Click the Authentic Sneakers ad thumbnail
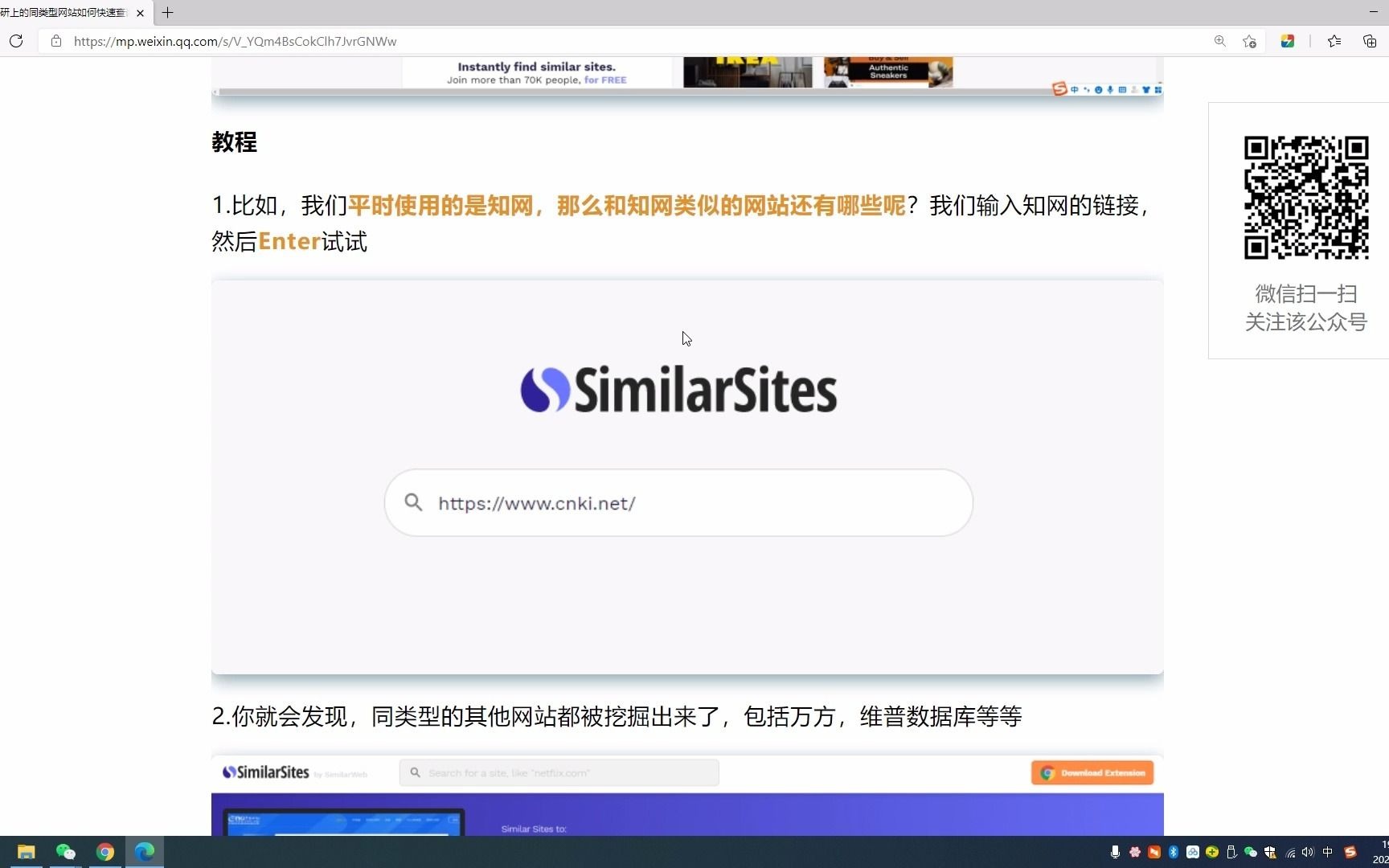Screen dimensions: 1389x868 pos(888,72)
